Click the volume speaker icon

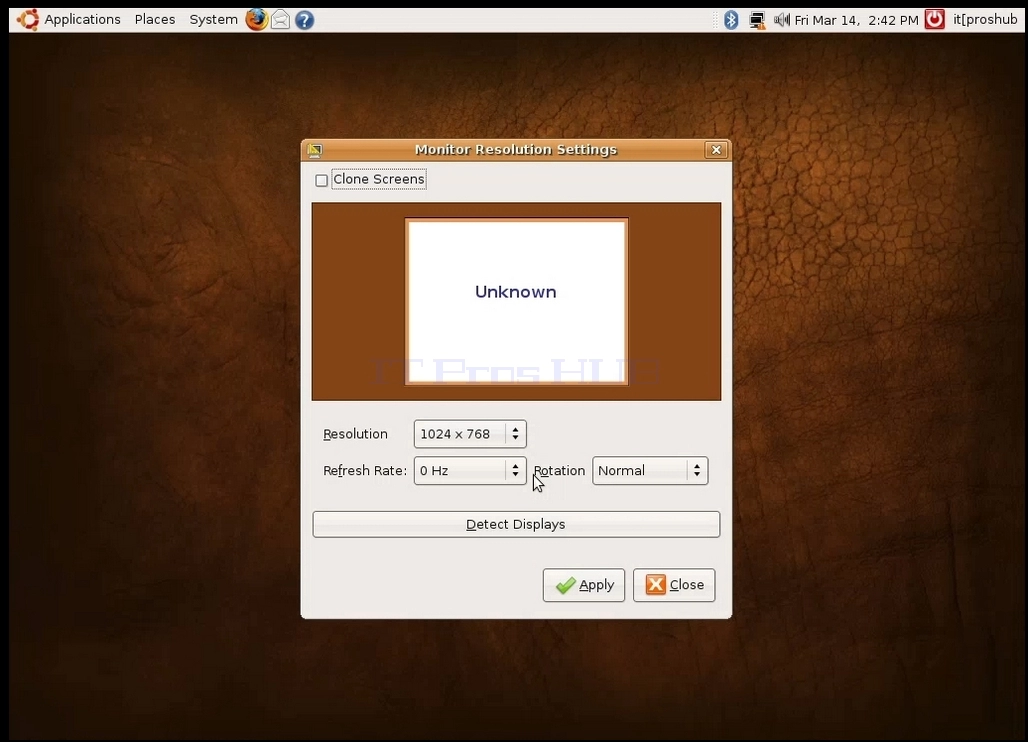click(x=781, y=20)
